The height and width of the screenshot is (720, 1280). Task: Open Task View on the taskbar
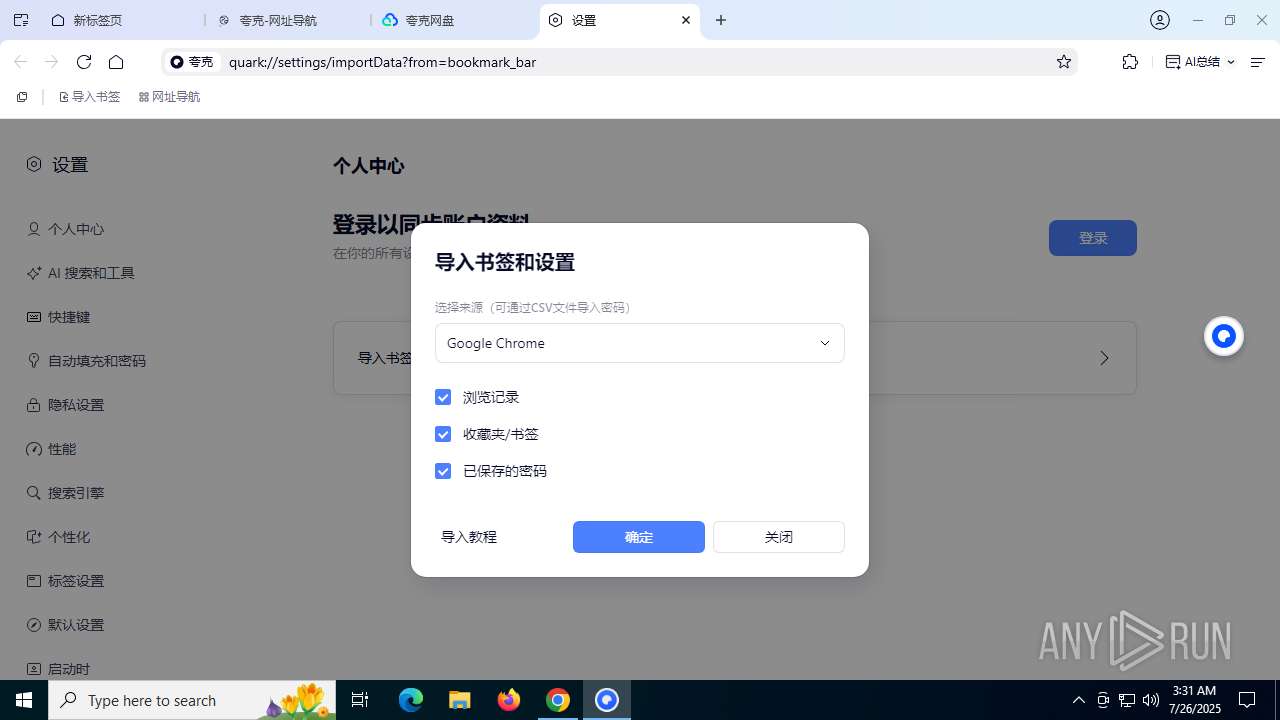coord(360,700)
